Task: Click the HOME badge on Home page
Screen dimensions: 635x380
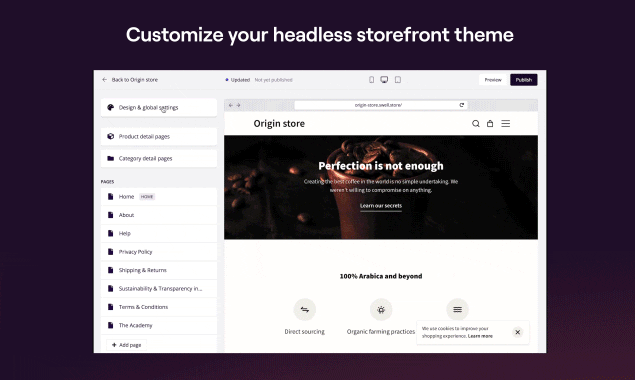Action: (147, 196)
